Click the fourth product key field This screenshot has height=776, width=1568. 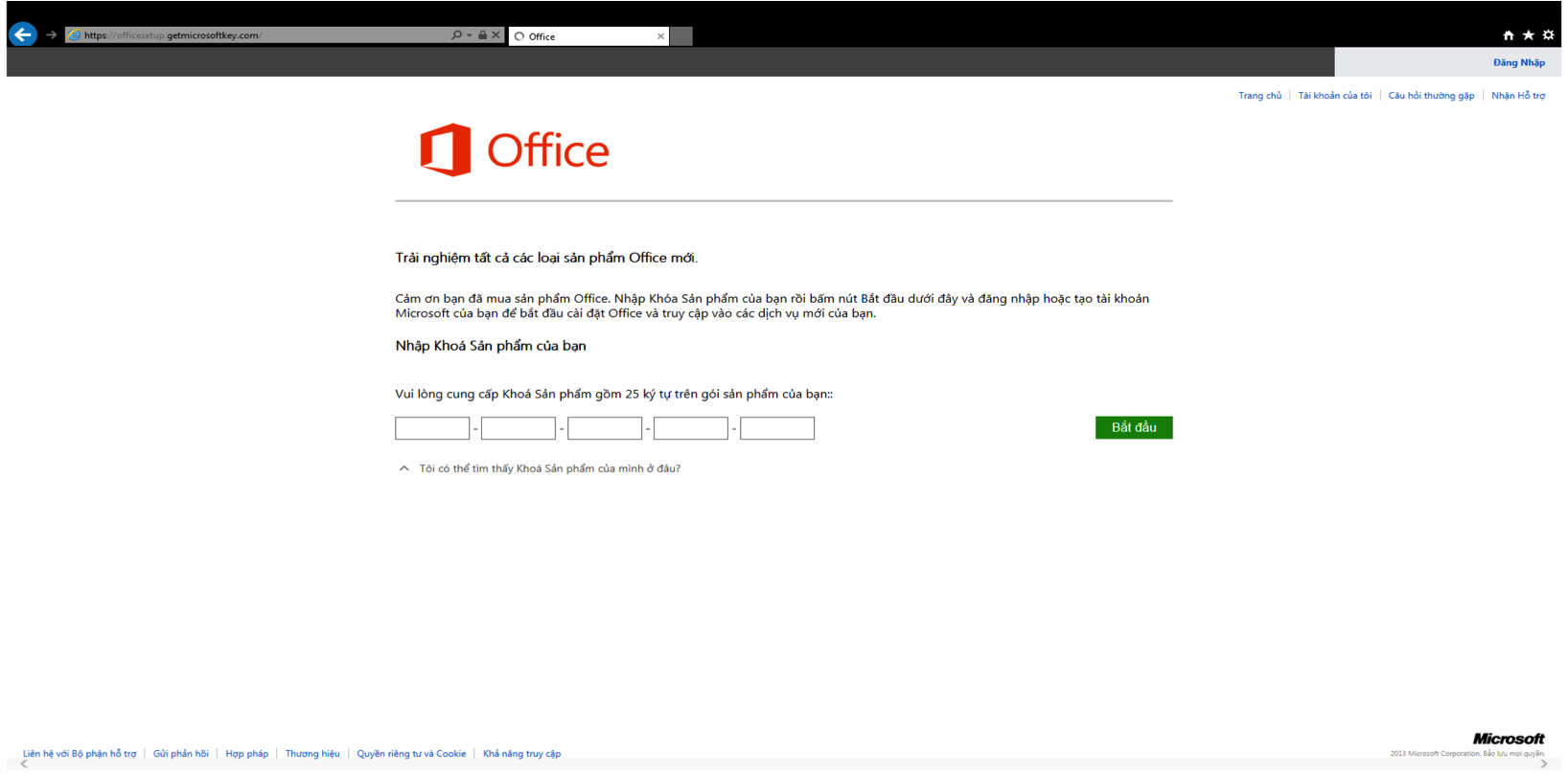coord(691,428)
